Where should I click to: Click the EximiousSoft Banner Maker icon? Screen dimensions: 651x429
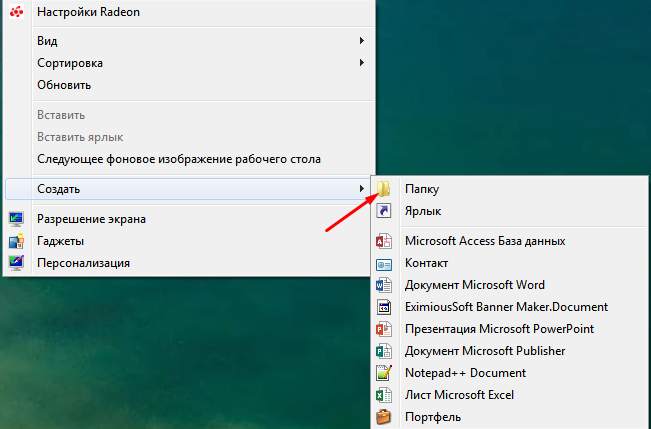[x=384, y=307]
